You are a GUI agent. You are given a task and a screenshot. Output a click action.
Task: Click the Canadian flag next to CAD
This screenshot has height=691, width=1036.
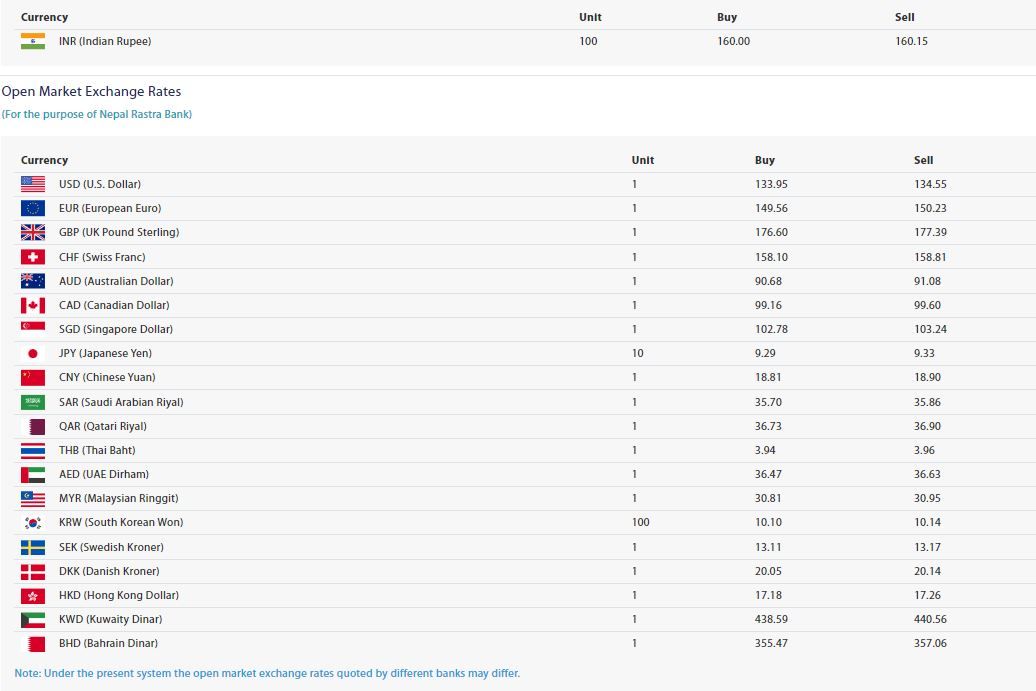32,305
